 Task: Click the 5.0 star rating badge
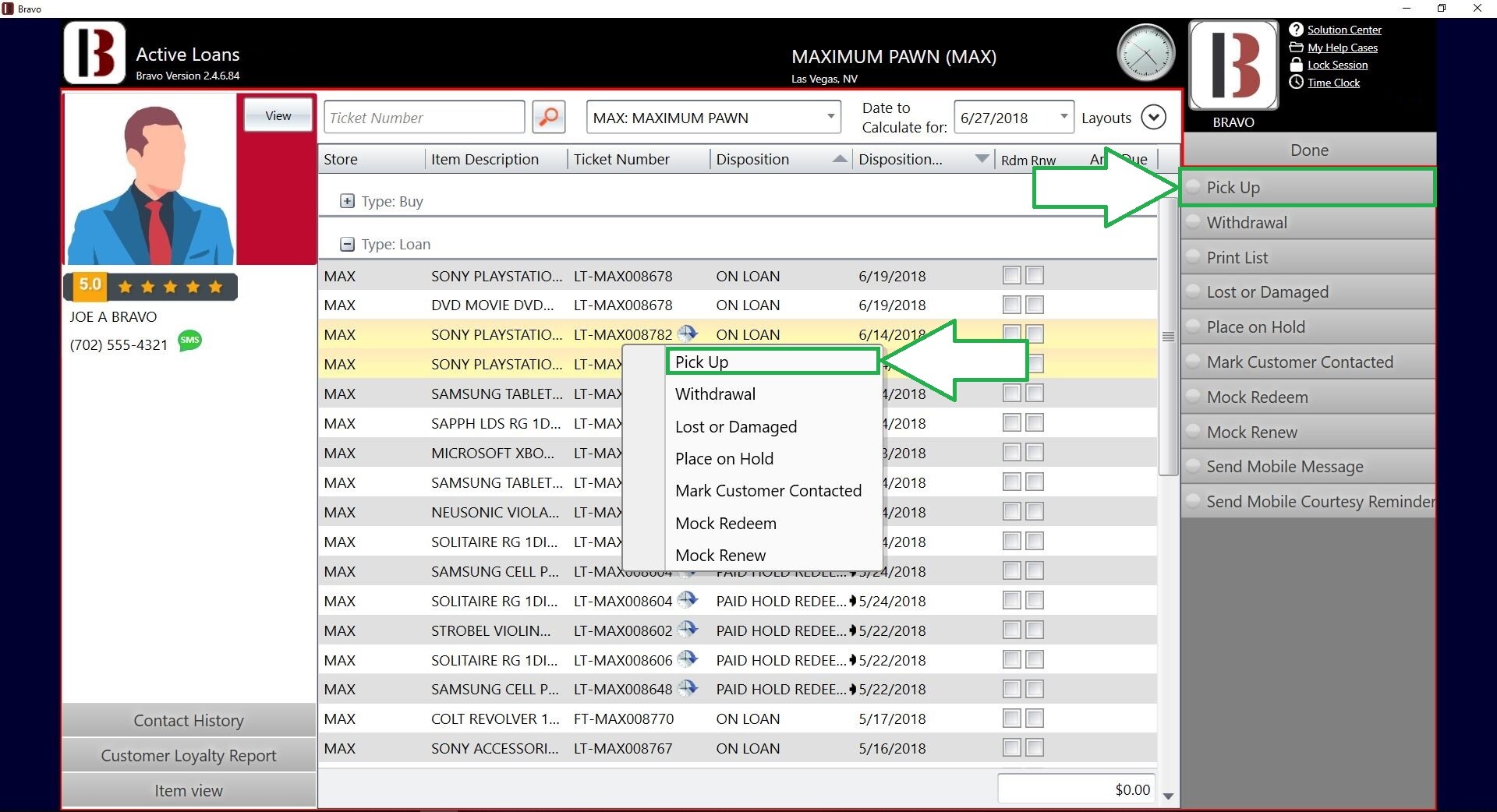[150, 286]
